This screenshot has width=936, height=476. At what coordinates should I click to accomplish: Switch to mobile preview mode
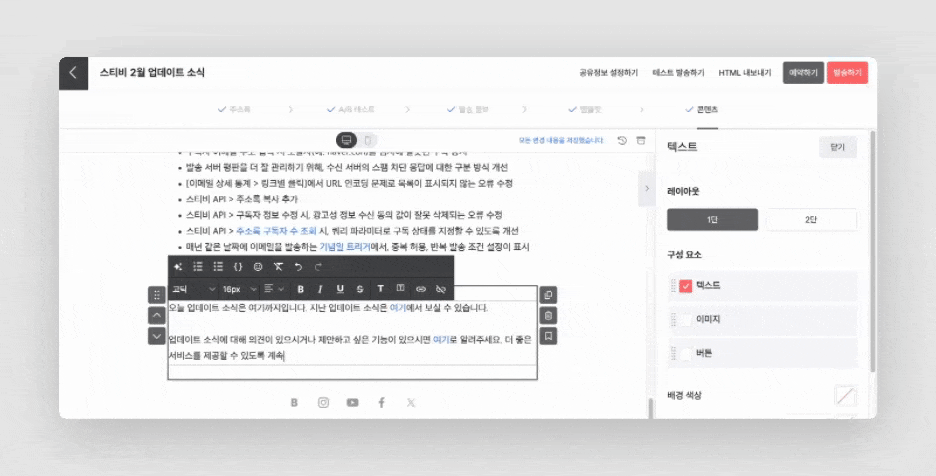click(x=368, y=140)
